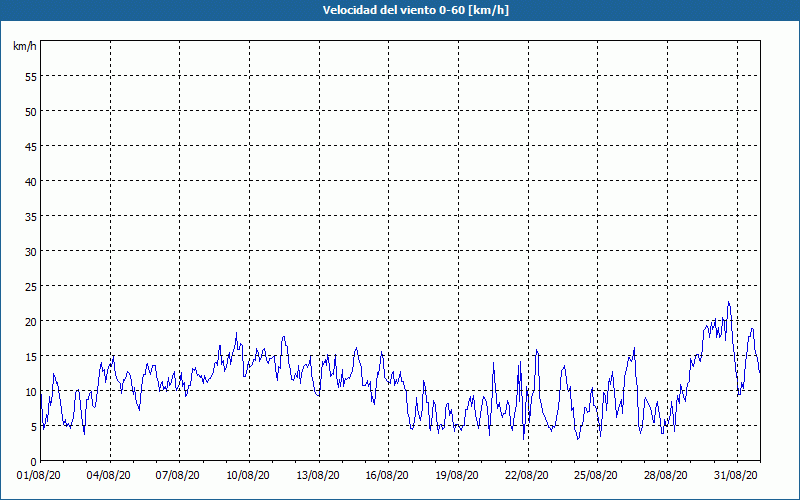Screen dimensions: 800x500
Task: Select the 25 value on the y-axis
Action: (x=31, y=287)
